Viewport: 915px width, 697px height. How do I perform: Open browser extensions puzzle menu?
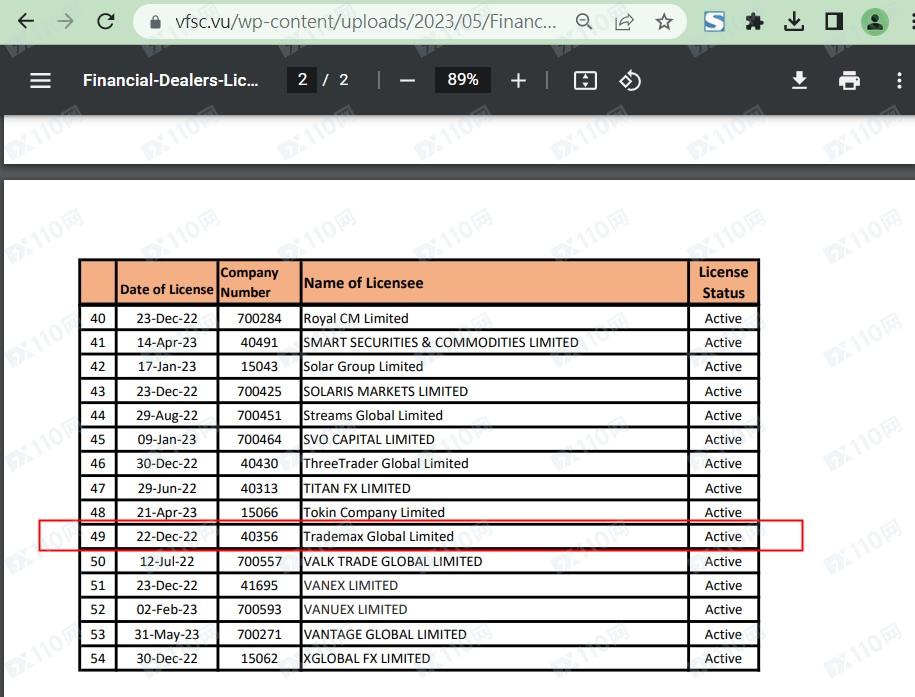(x=755, y=21)
